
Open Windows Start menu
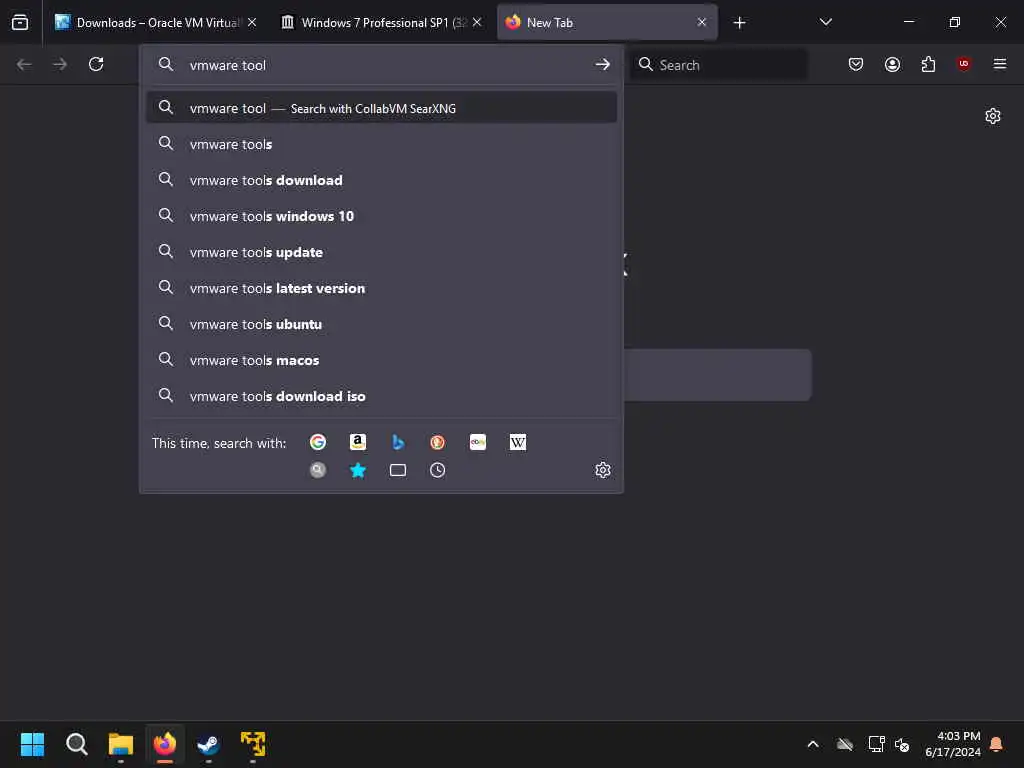click(32, 744)
